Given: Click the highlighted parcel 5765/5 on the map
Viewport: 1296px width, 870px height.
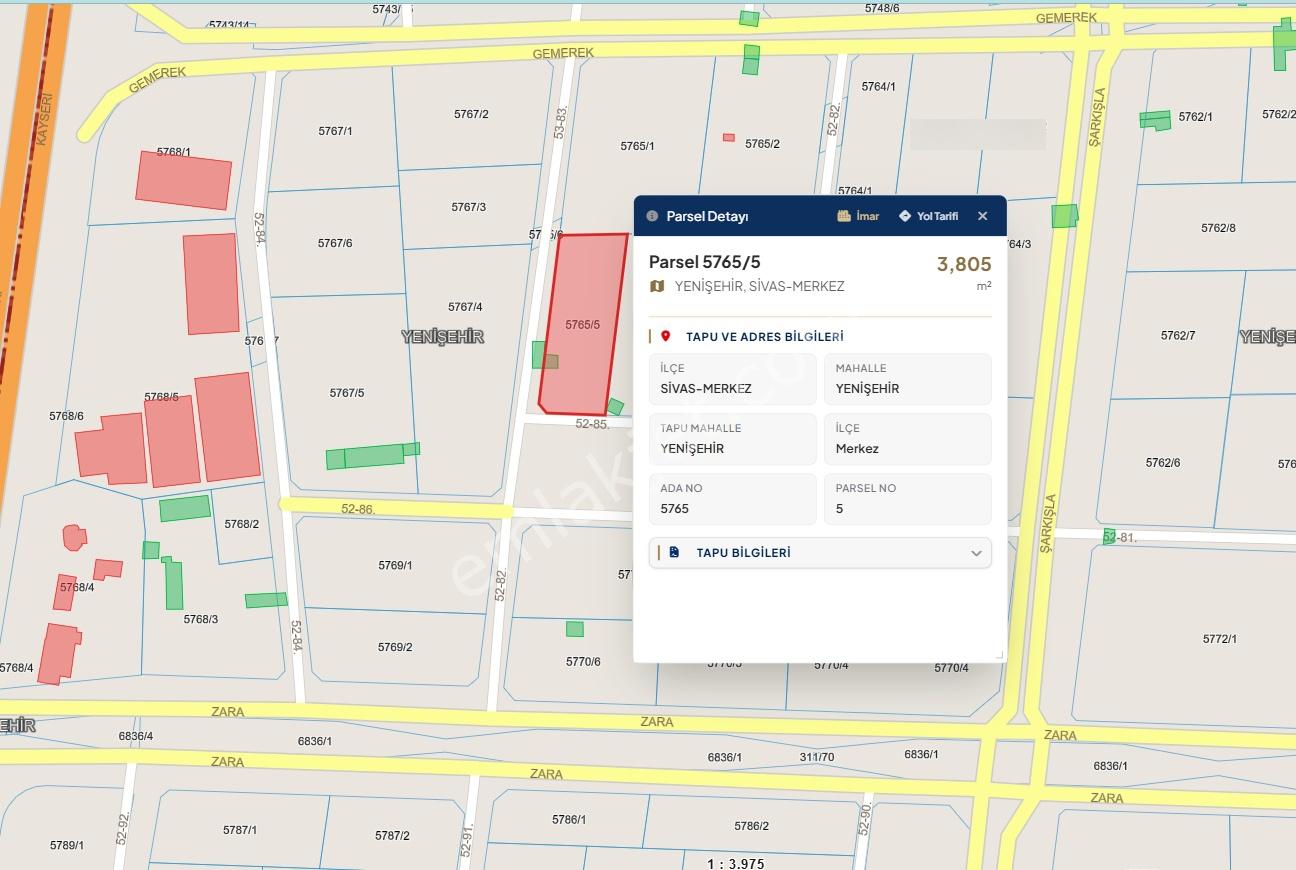Looking at the screenshot, I should (583, 324).
